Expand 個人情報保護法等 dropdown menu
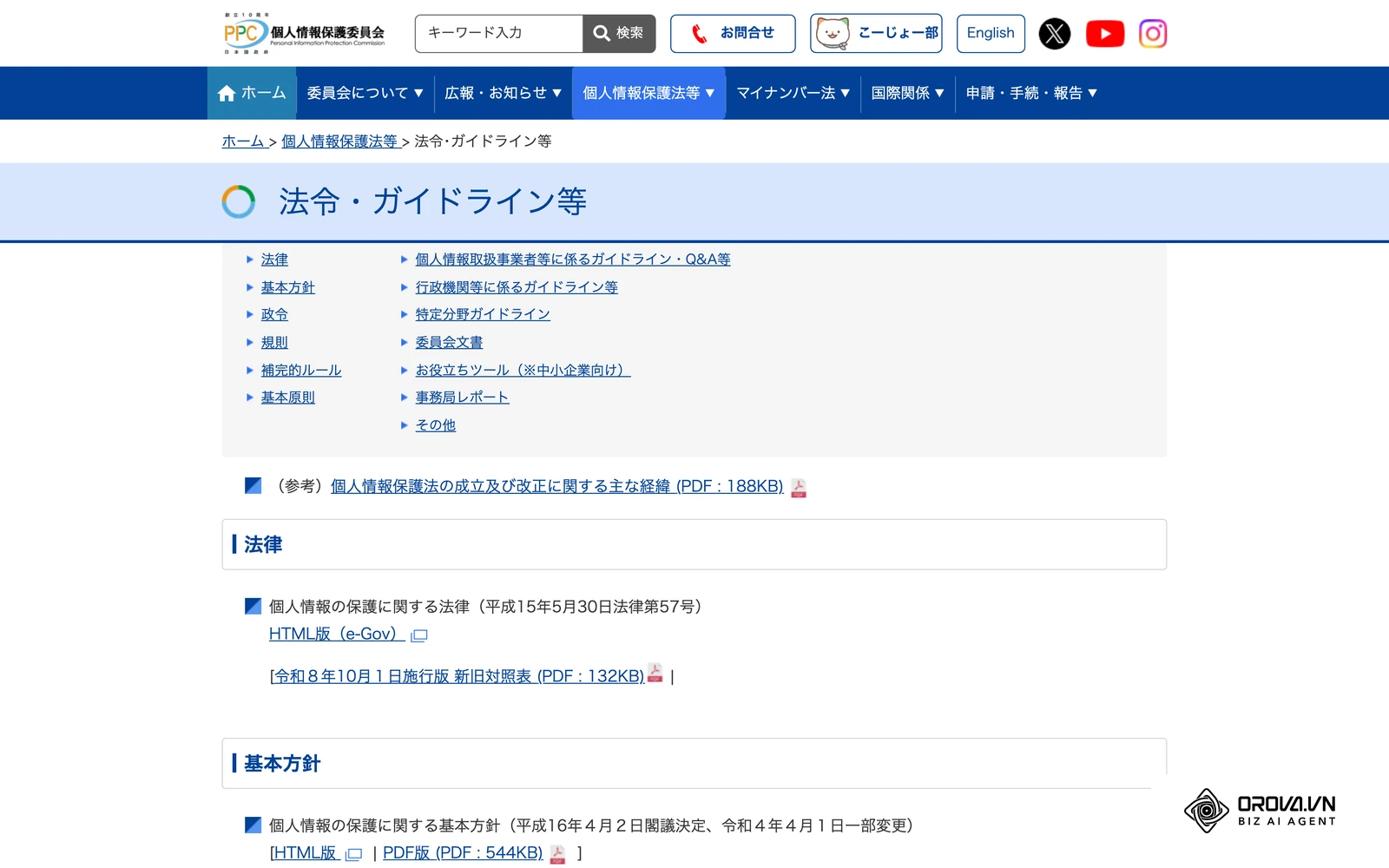The image size is (1389, 868). click(648, 93)
